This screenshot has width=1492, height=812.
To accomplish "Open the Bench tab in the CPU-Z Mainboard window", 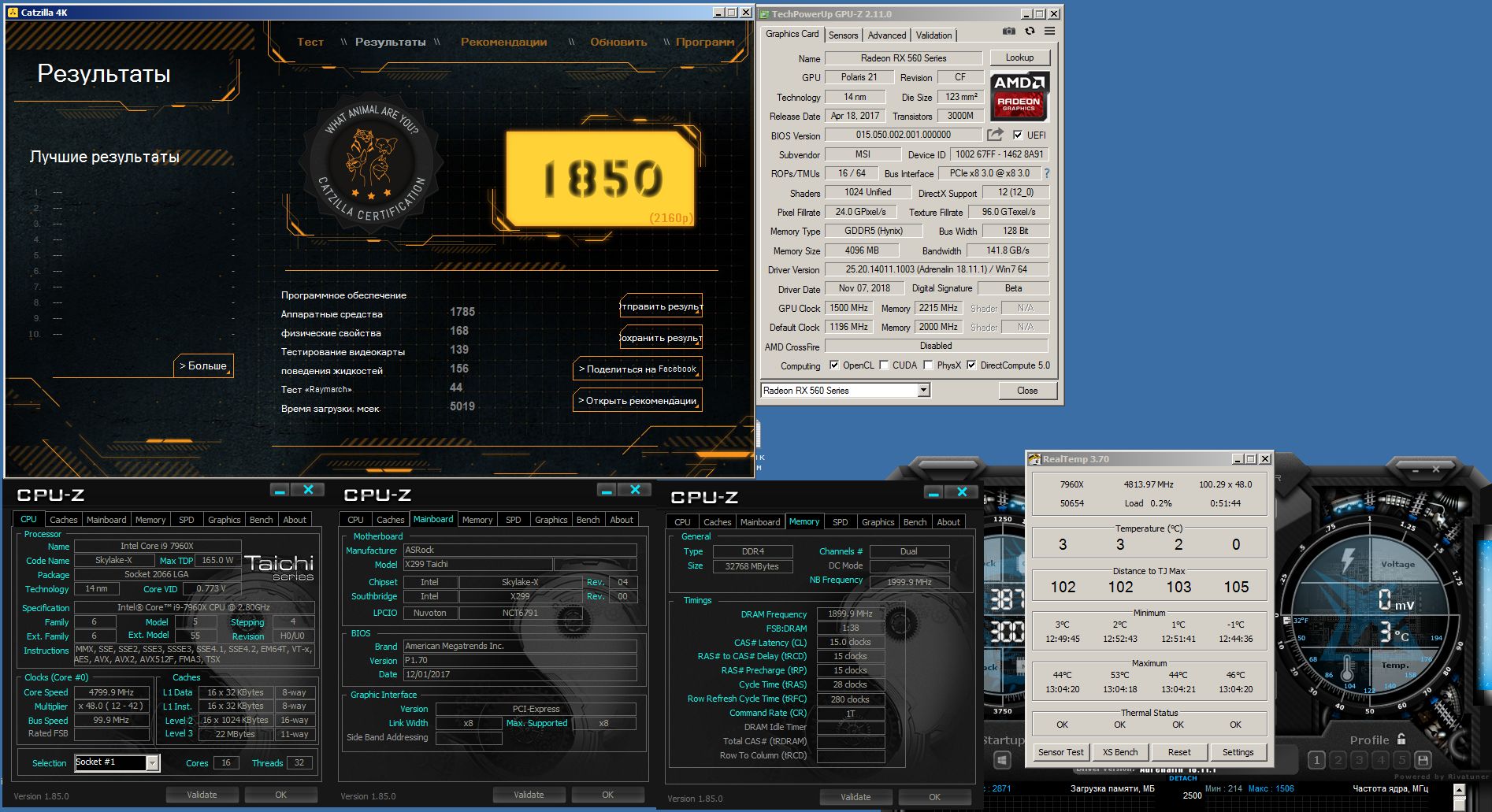I will 588,520.
